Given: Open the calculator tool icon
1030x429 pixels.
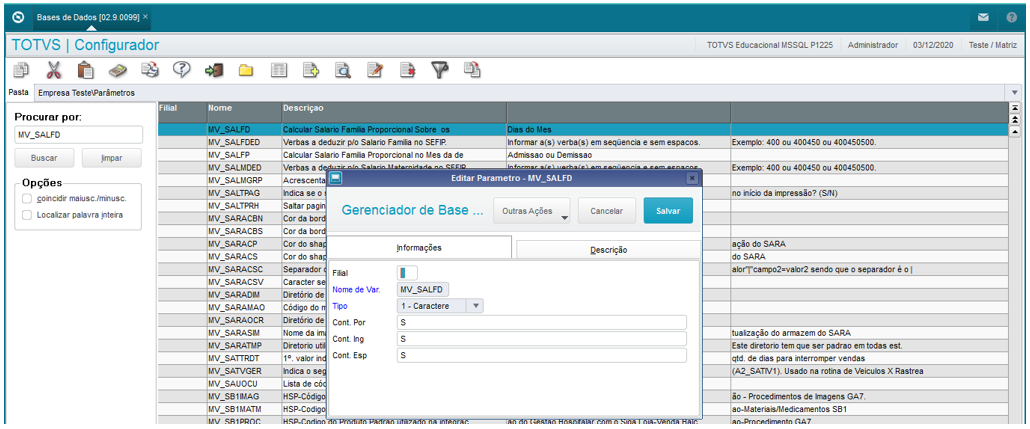Looking at the screenshot, I should [118, 70].
